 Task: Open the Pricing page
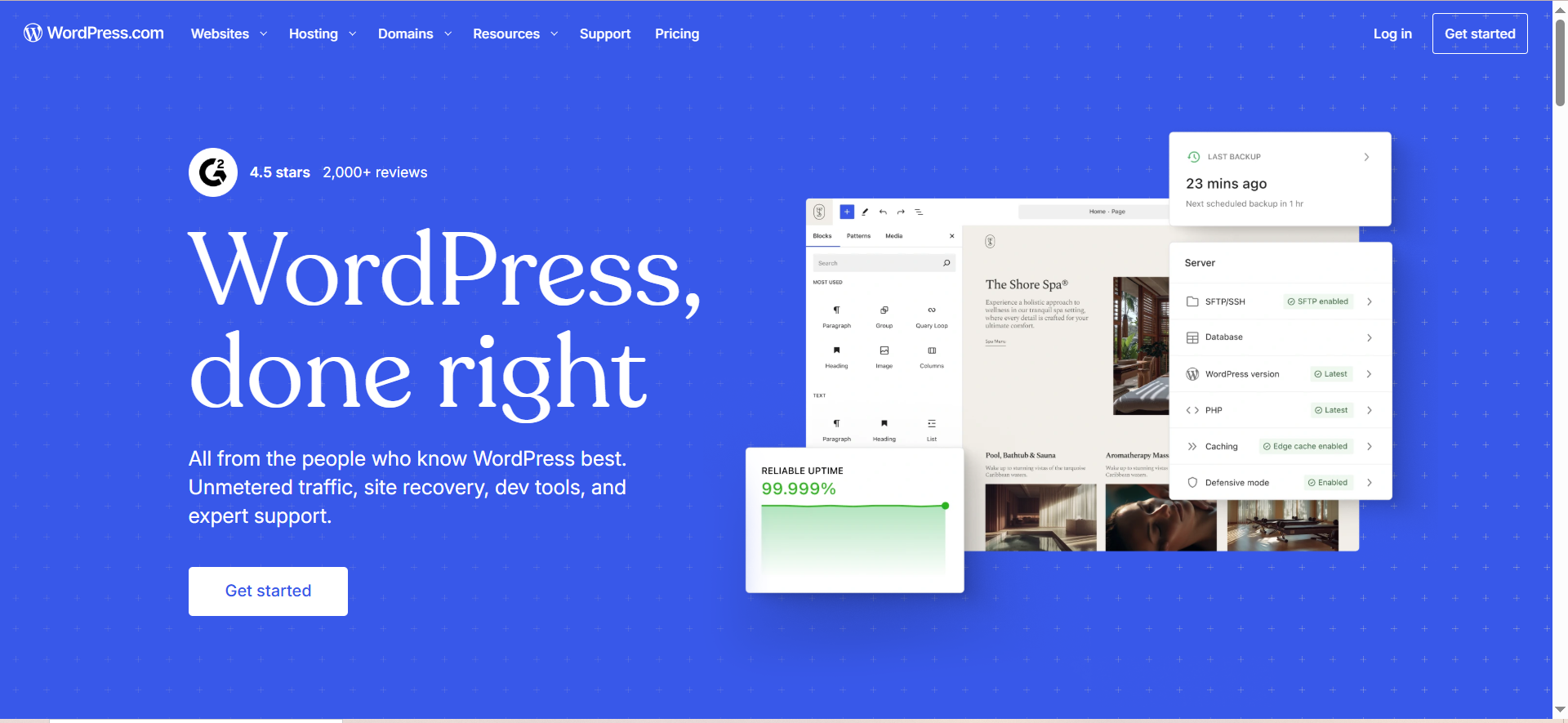coord(677,33)
